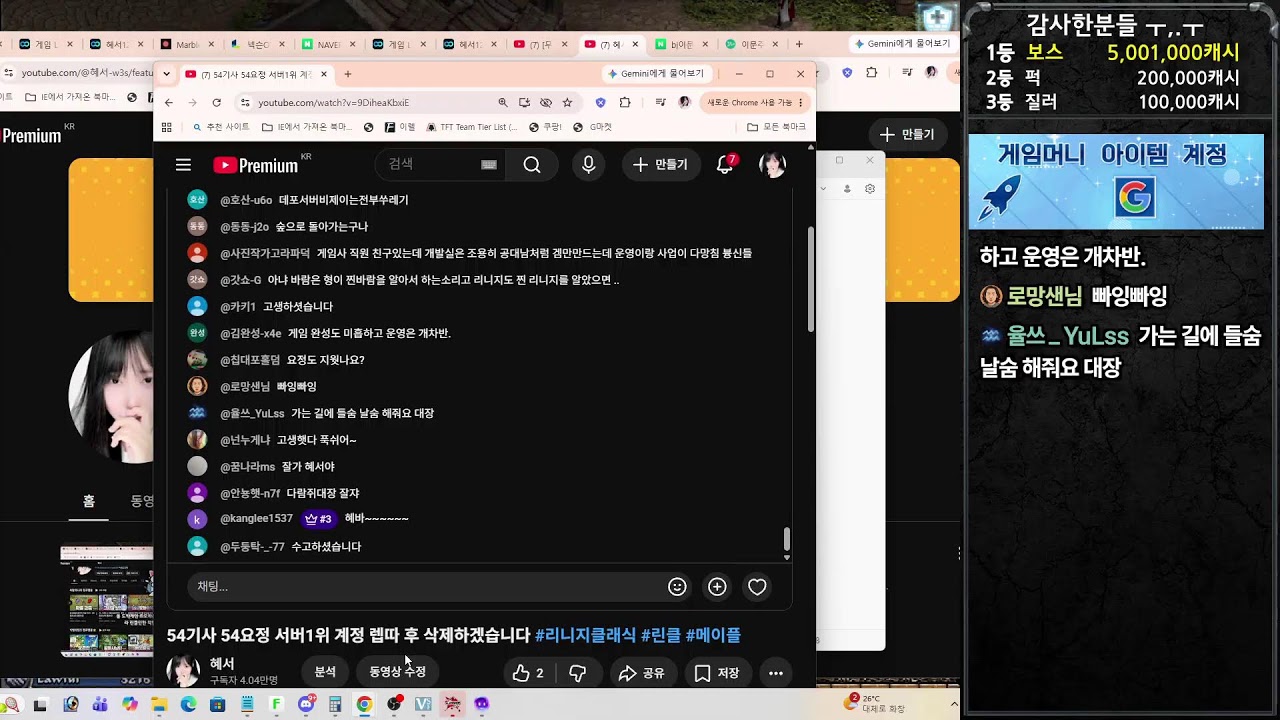1280x720 pixels.
Task: Open the on-screen keyboard icon in search box
Action: coord(489,165)
